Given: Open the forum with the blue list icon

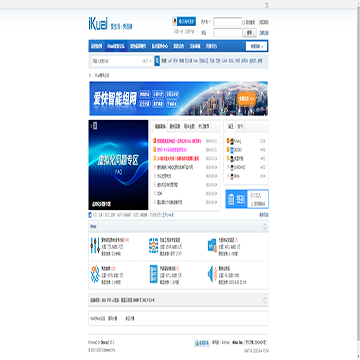Looking at the screenshot, I should point(153,274).
